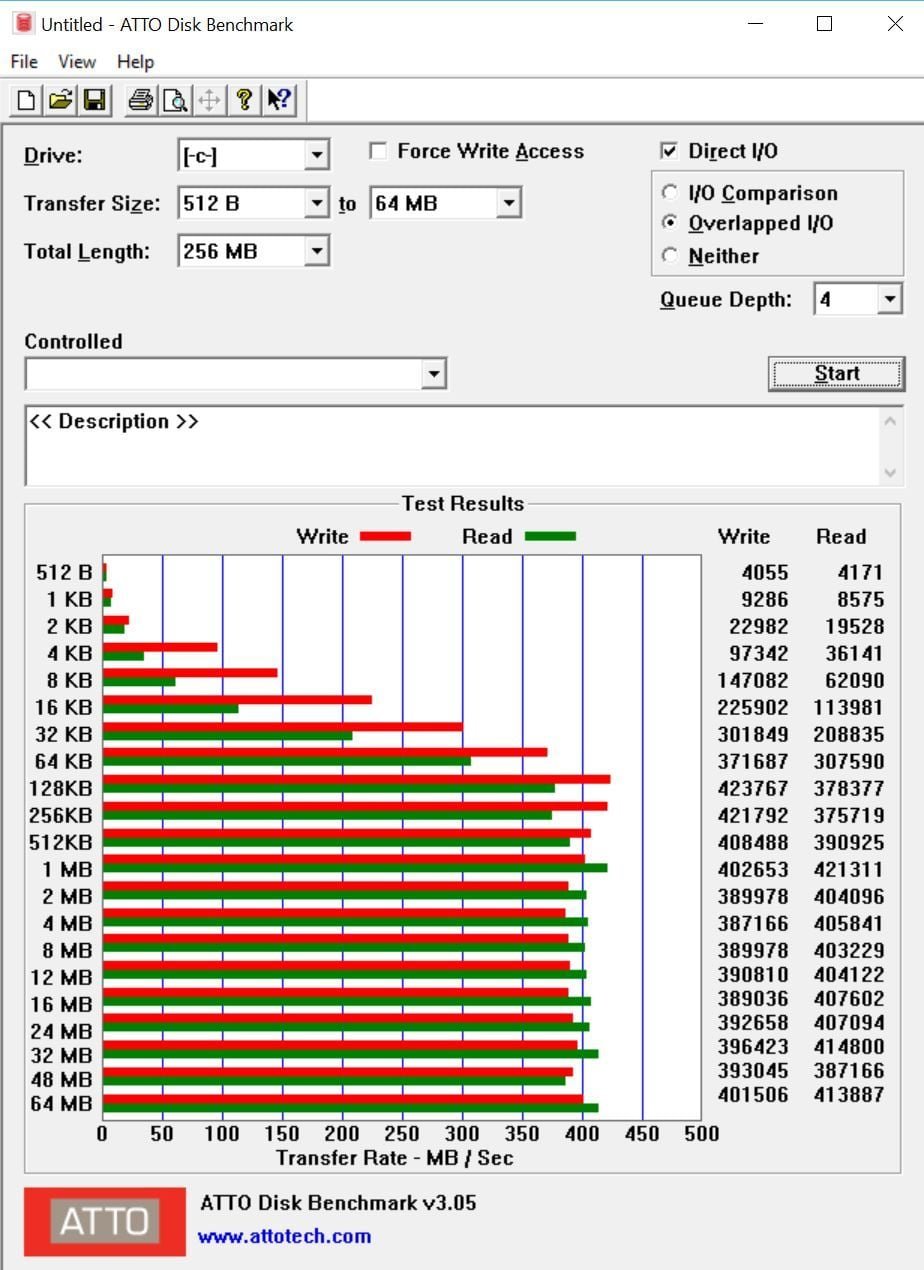Click the write value 423767
This screenshot has height=1270, width=924.
[x=753, y=789]
